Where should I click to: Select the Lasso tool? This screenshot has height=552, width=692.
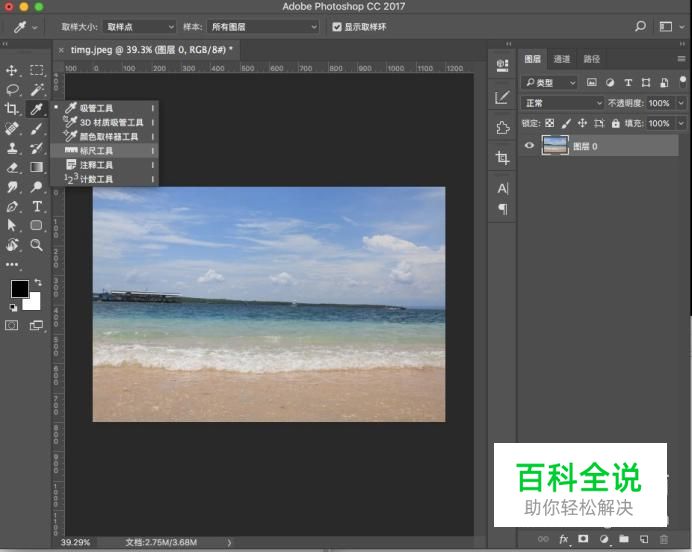click(12, 89)
